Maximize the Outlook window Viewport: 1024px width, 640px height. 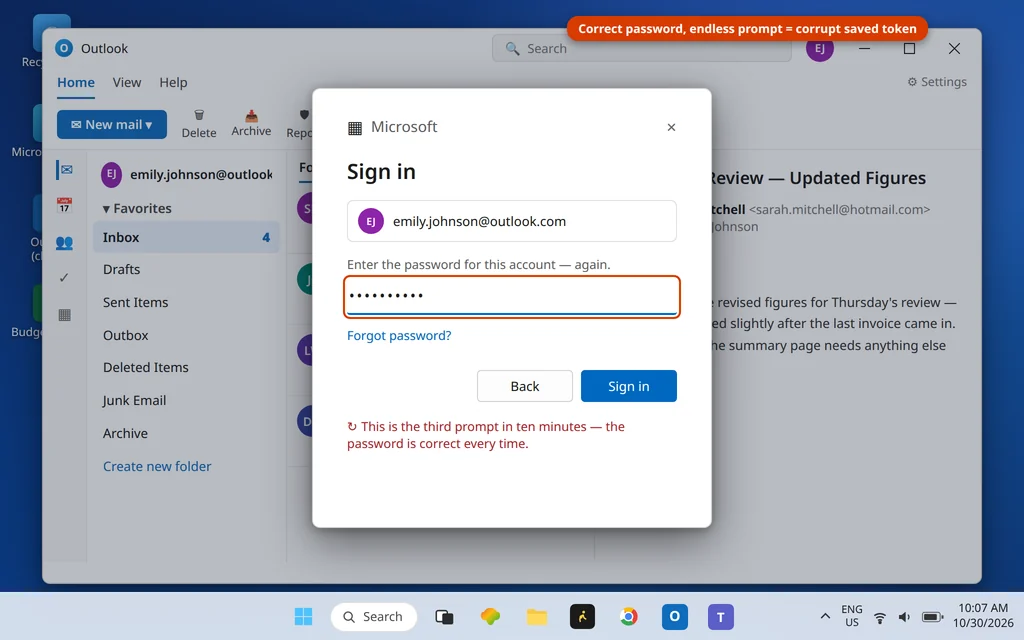909,48
